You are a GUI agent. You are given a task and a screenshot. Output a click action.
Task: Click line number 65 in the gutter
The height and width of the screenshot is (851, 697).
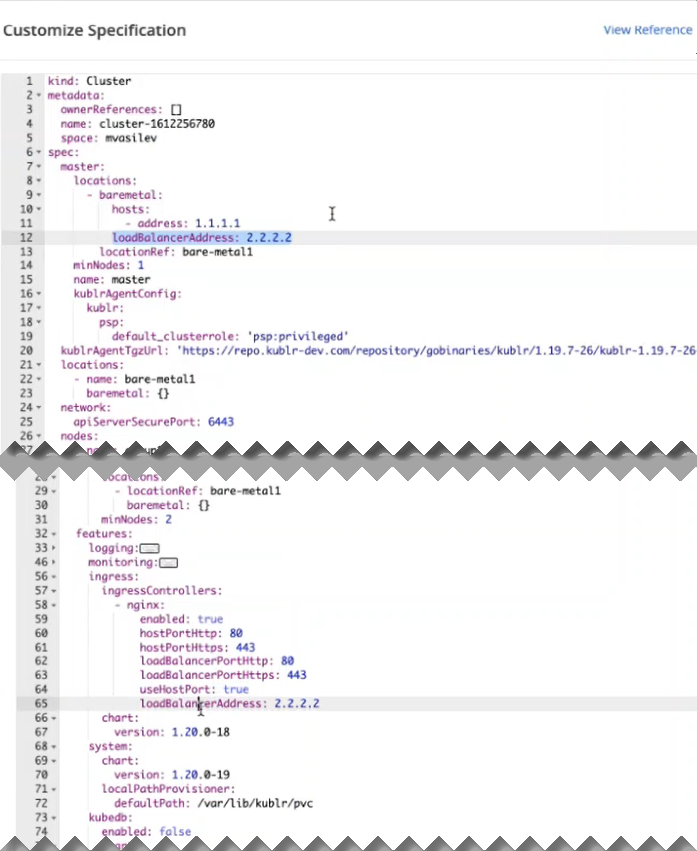coord(41,703)
